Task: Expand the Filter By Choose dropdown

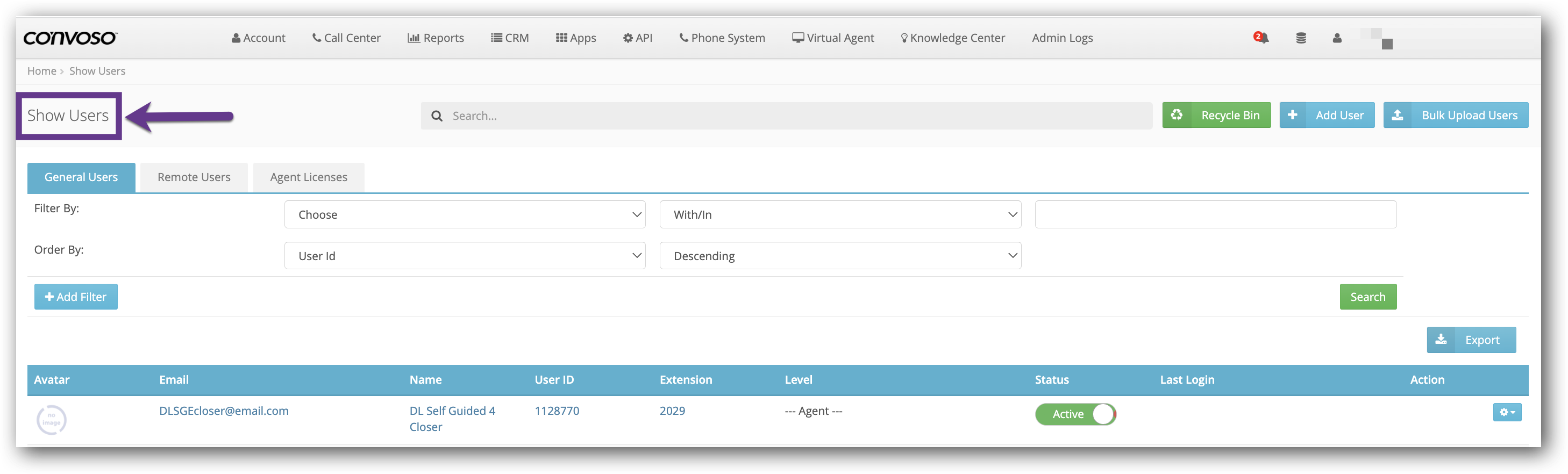Action: pos(465,214)
